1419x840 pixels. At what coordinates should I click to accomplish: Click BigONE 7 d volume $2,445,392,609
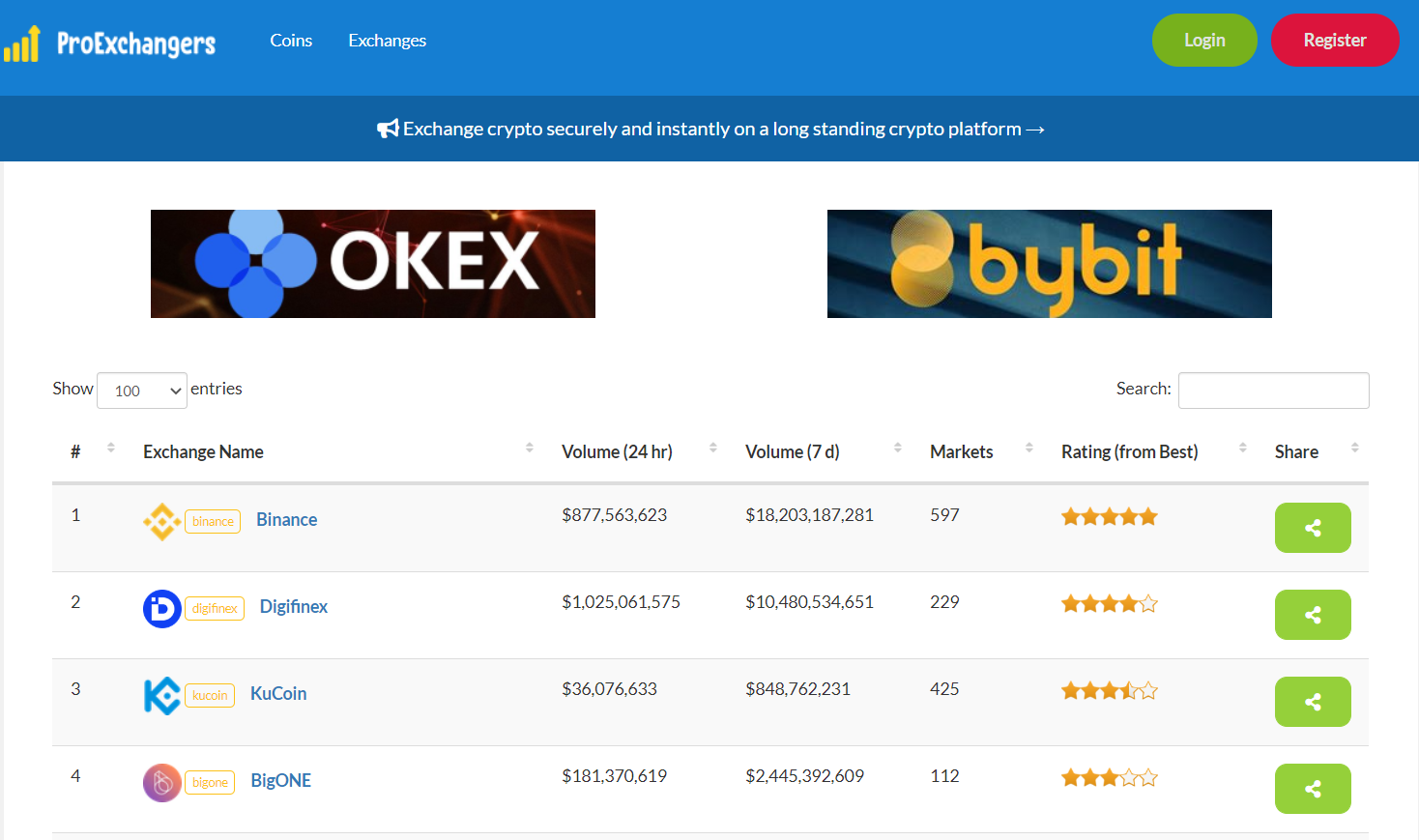[x=805, y=776]
